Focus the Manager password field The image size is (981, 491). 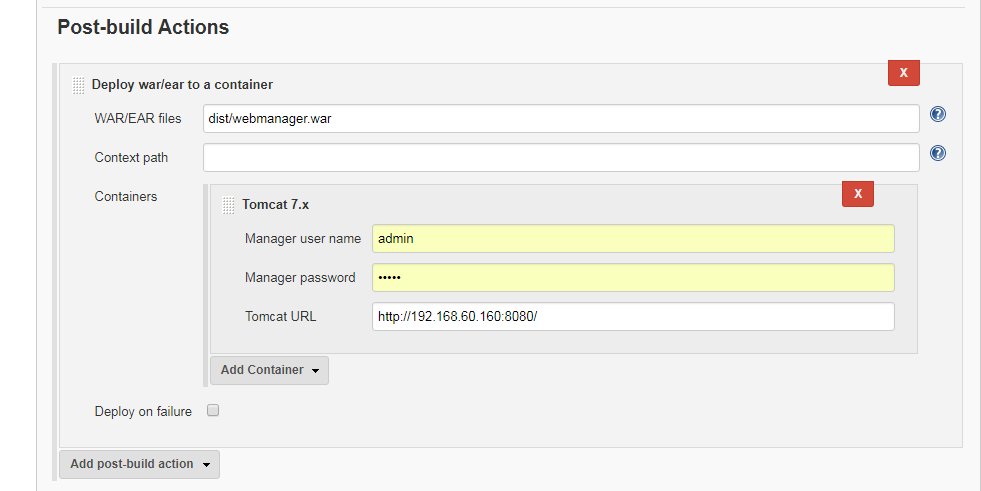tap(633, 277)
